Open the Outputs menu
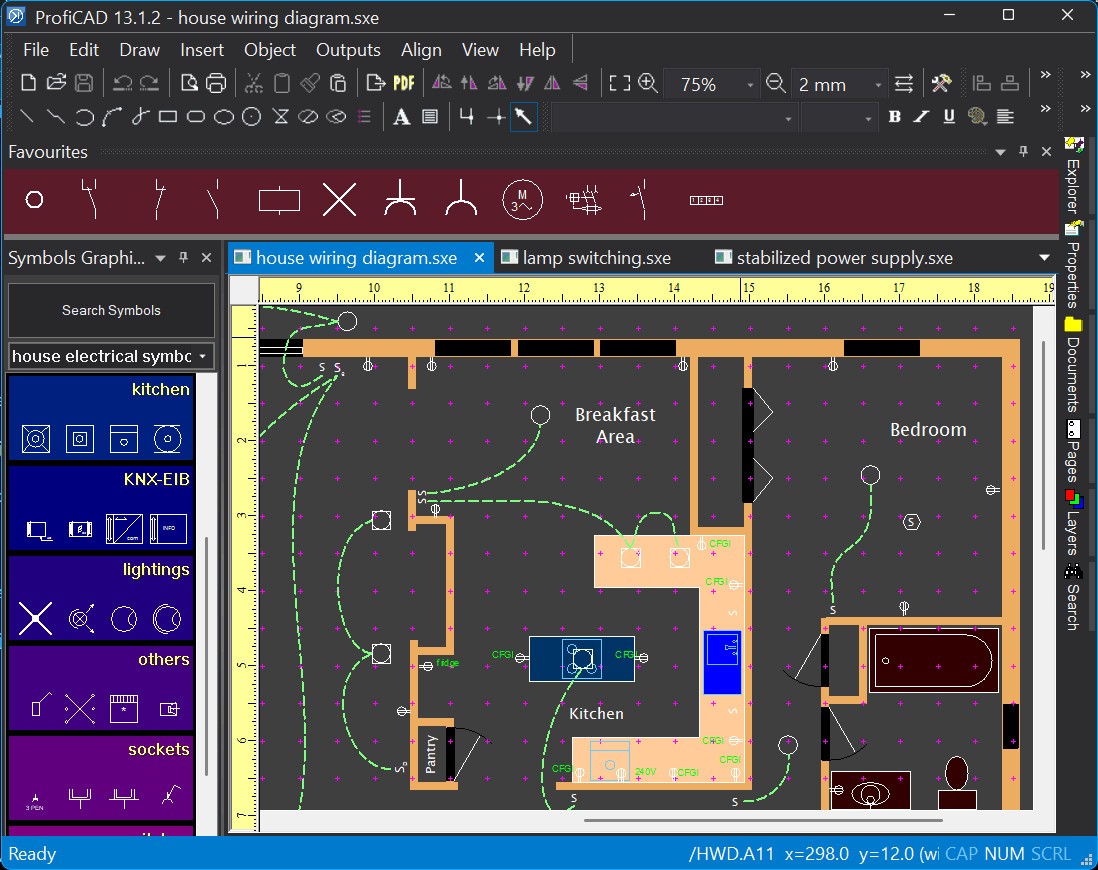Screen dimensions: 1098x870 (x=348, y=50)
